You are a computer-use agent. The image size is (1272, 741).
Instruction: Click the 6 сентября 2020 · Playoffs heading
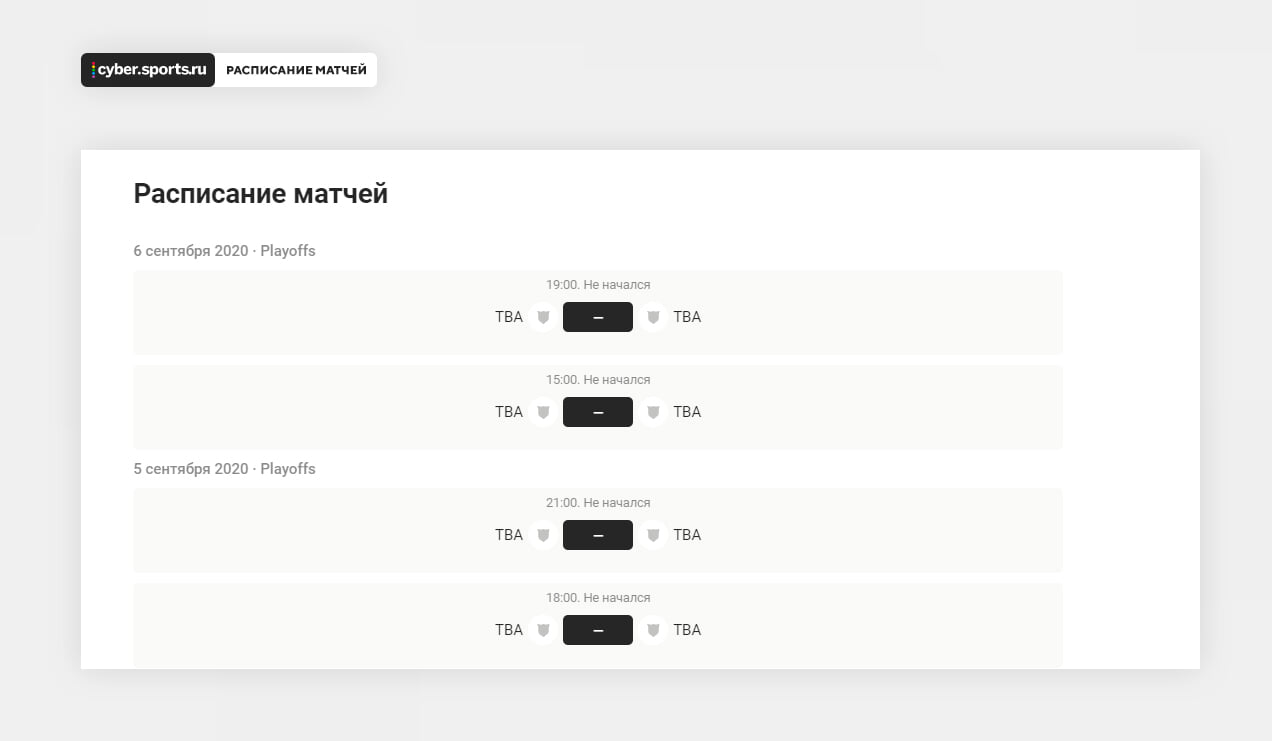click(x=224, y=251)
